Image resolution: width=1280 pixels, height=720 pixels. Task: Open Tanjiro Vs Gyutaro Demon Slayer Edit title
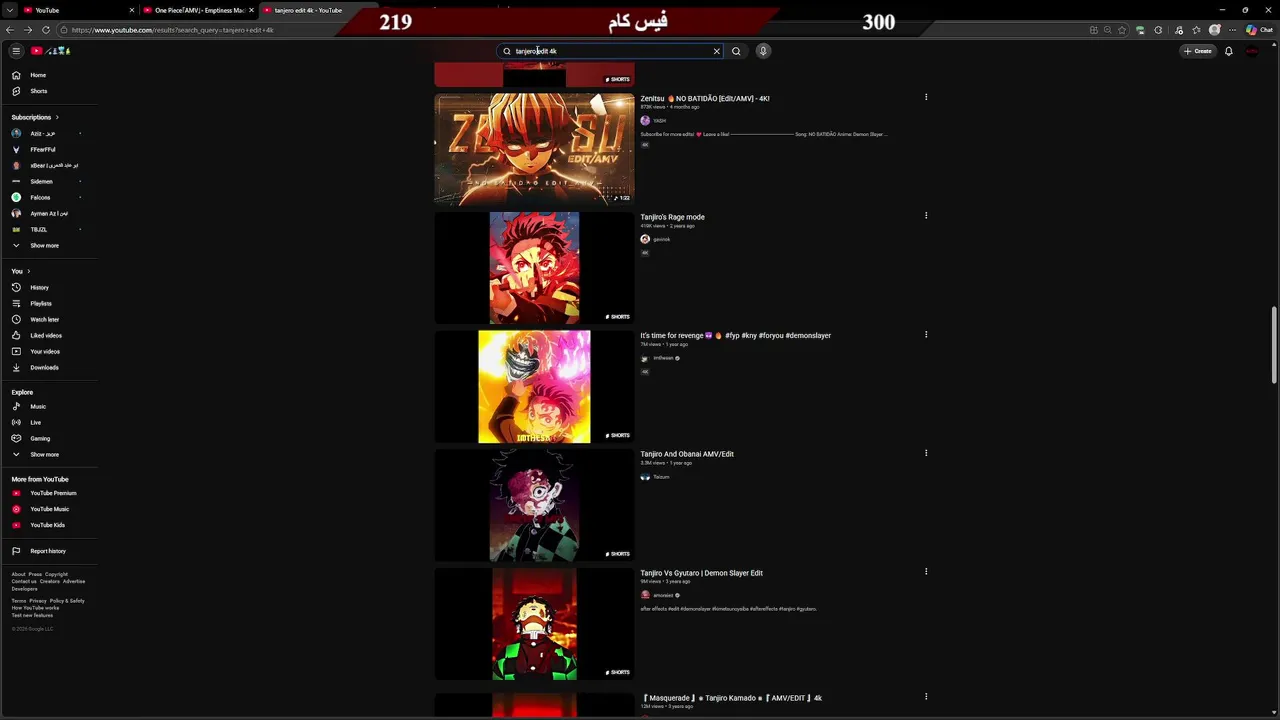tap(701, 573)
